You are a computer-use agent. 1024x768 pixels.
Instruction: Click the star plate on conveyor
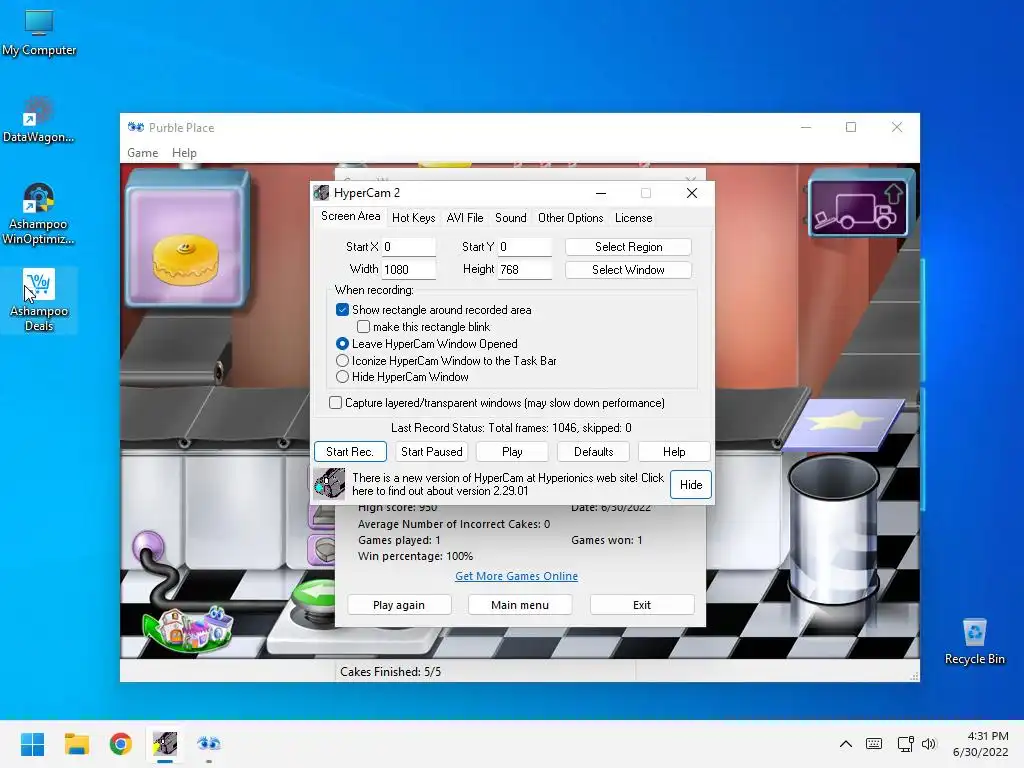844,423
